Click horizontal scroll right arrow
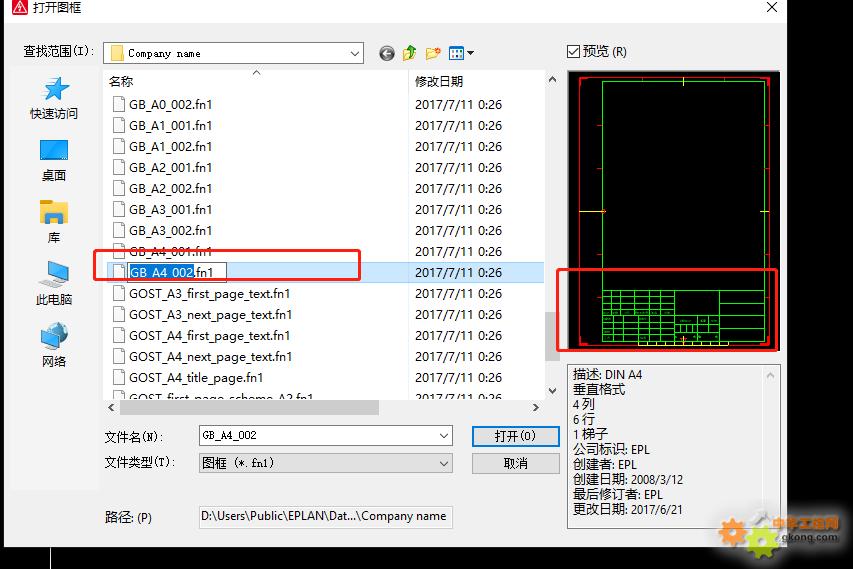 pos(536,407)
